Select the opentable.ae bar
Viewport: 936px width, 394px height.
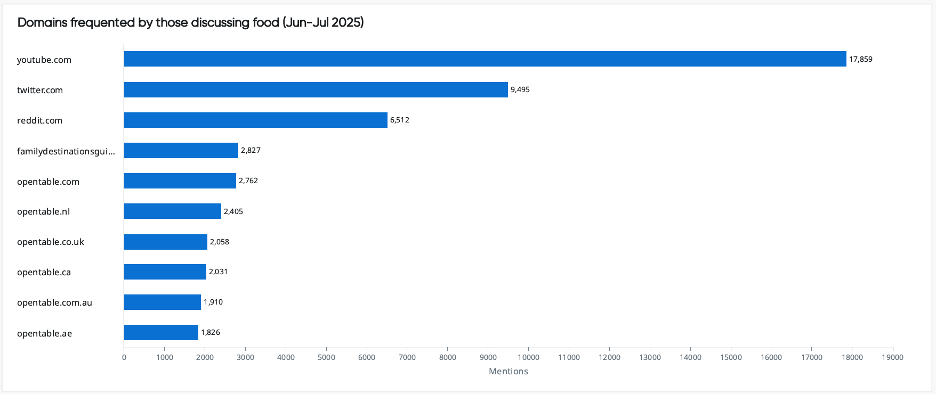pyautogui.click(x=161, y=333)
